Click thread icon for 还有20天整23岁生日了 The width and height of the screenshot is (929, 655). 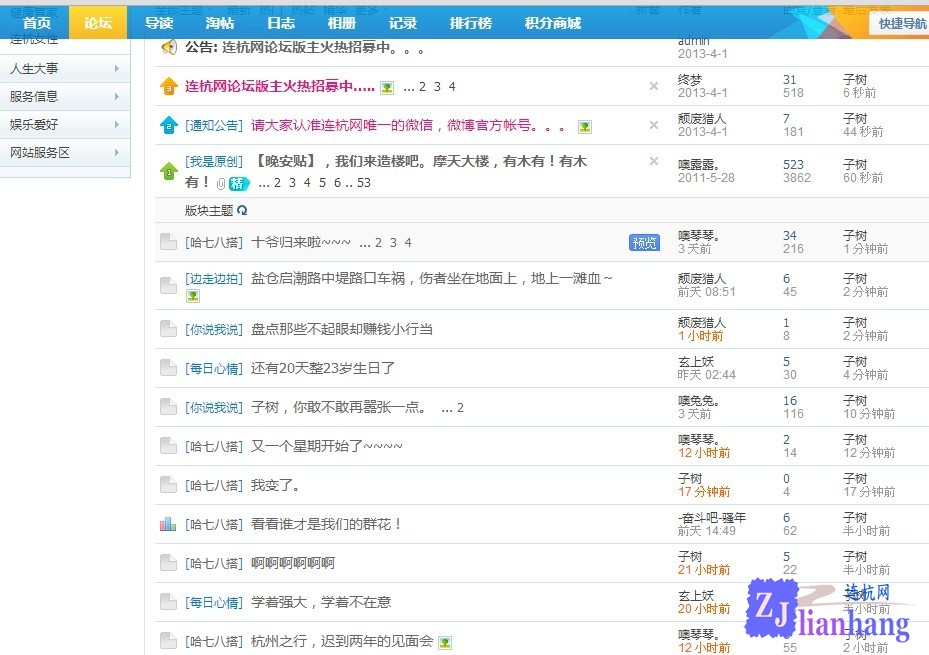[168, 368]
